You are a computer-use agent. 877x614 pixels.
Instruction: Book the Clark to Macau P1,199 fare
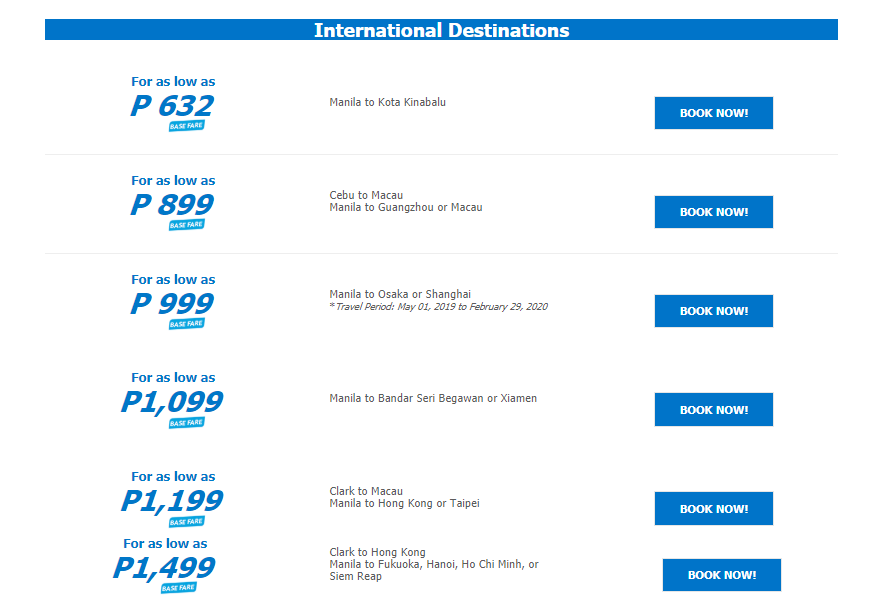714,509
